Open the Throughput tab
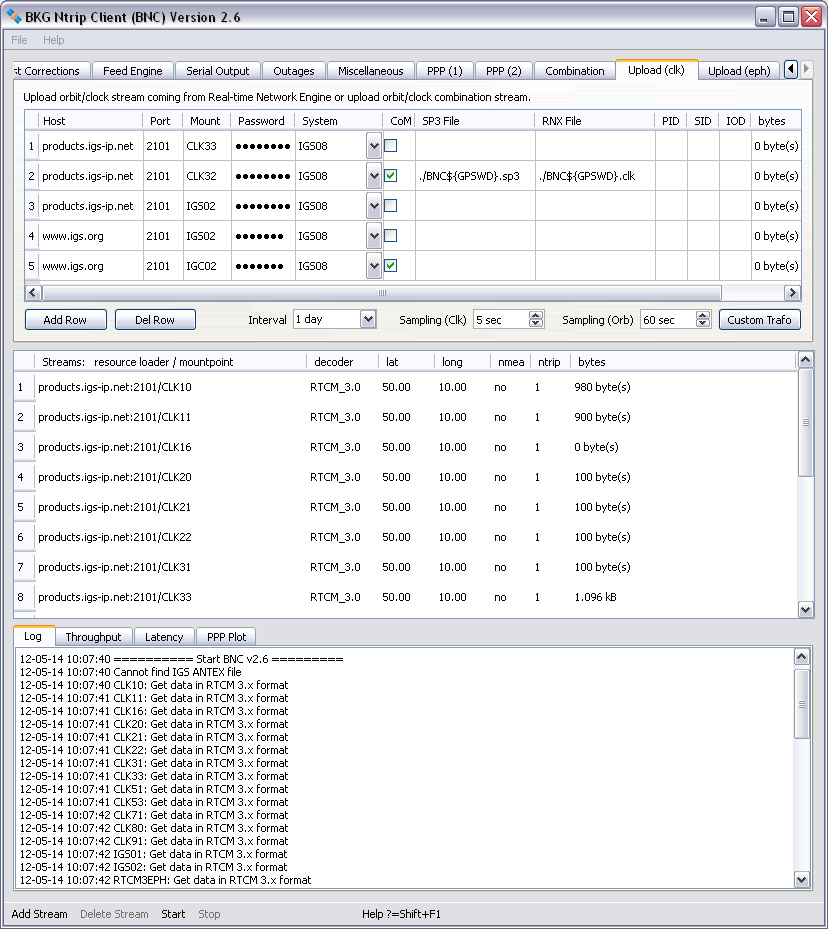828x929 pixels. pyautogui.click(x=93, y=637)
